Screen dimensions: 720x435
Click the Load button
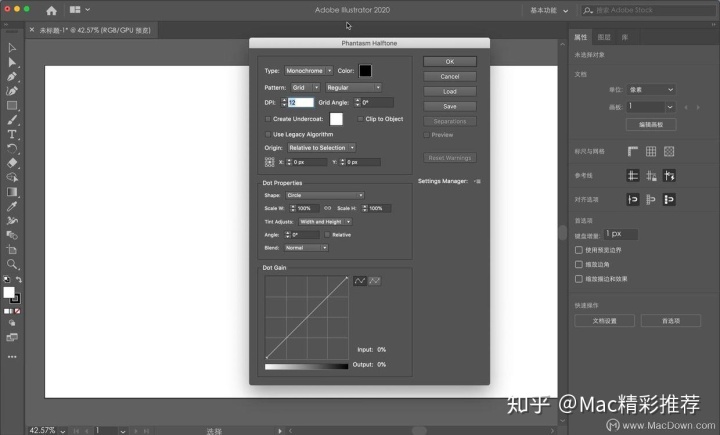click(x=450, y=91)
